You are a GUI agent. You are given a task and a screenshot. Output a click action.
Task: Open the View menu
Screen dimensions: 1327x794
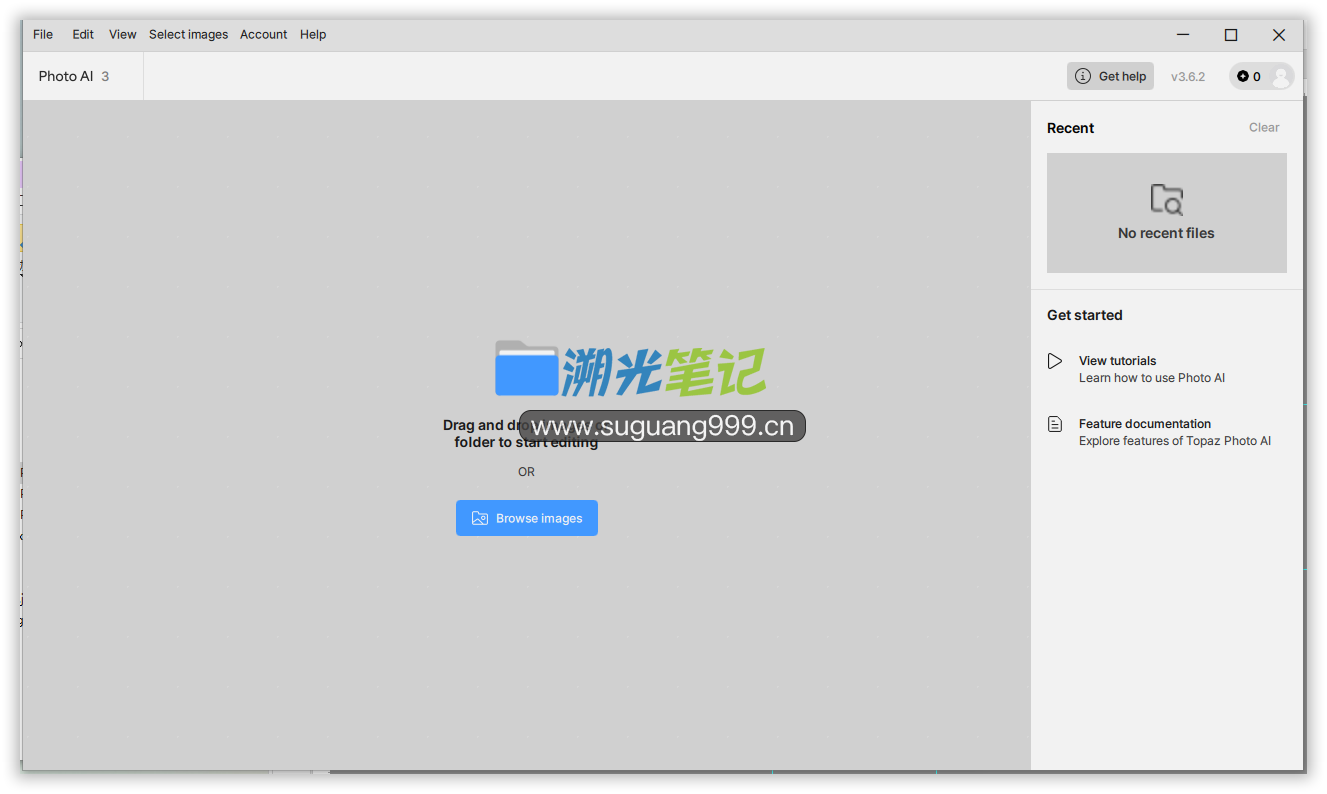123,34
